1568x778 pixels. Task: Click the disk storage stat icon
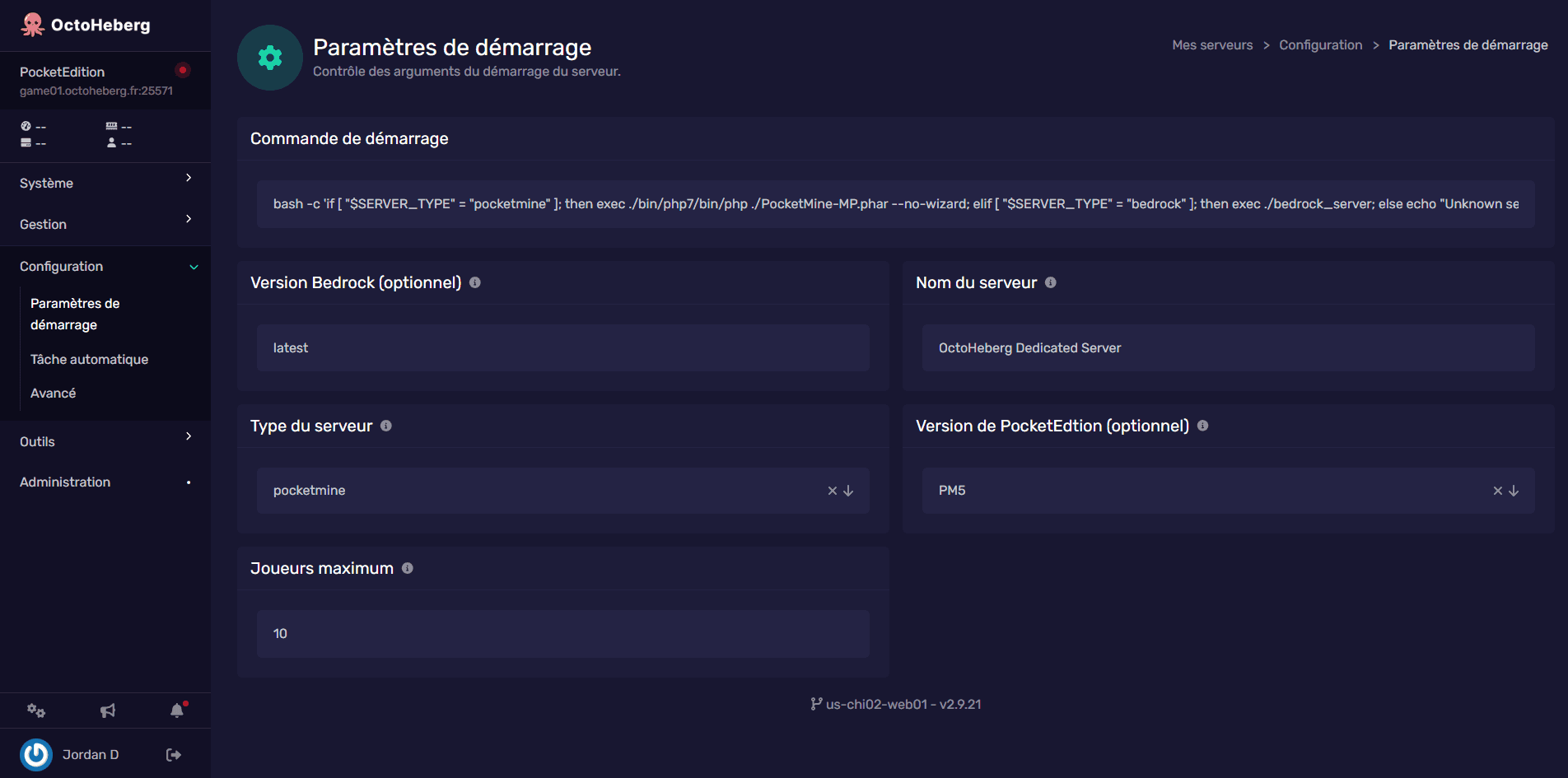[x=26, y=142]
